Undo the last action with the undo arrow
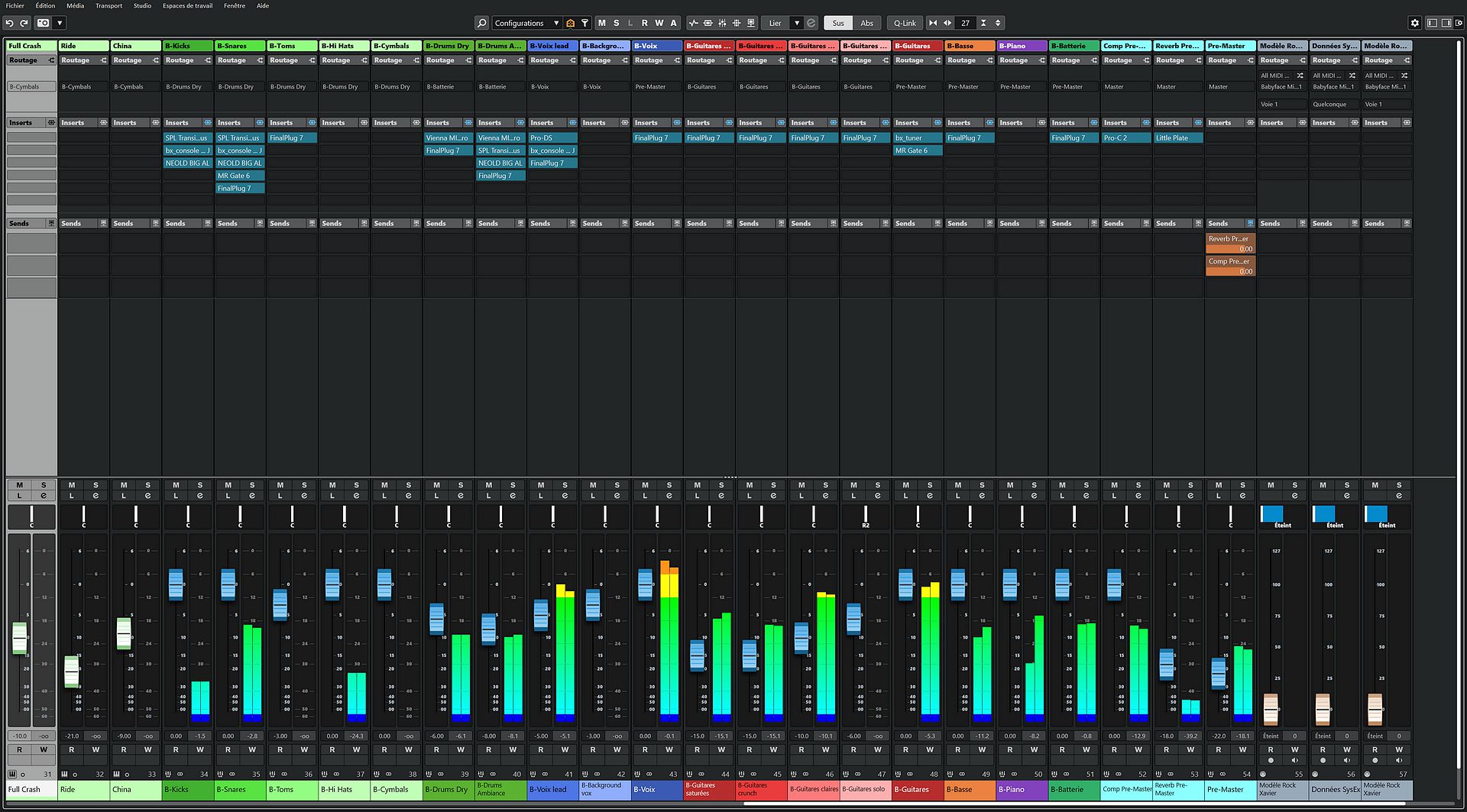 (x=11, y=23)
